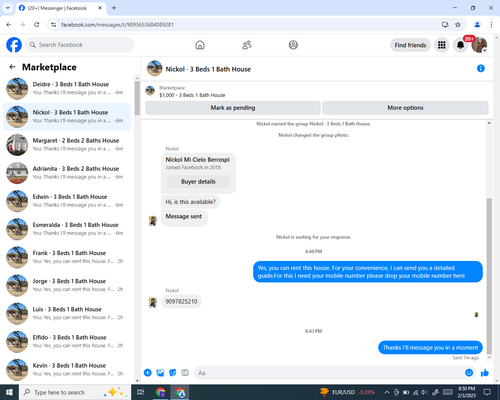Click the chat list scrollbar

click(x=137, y=98)
